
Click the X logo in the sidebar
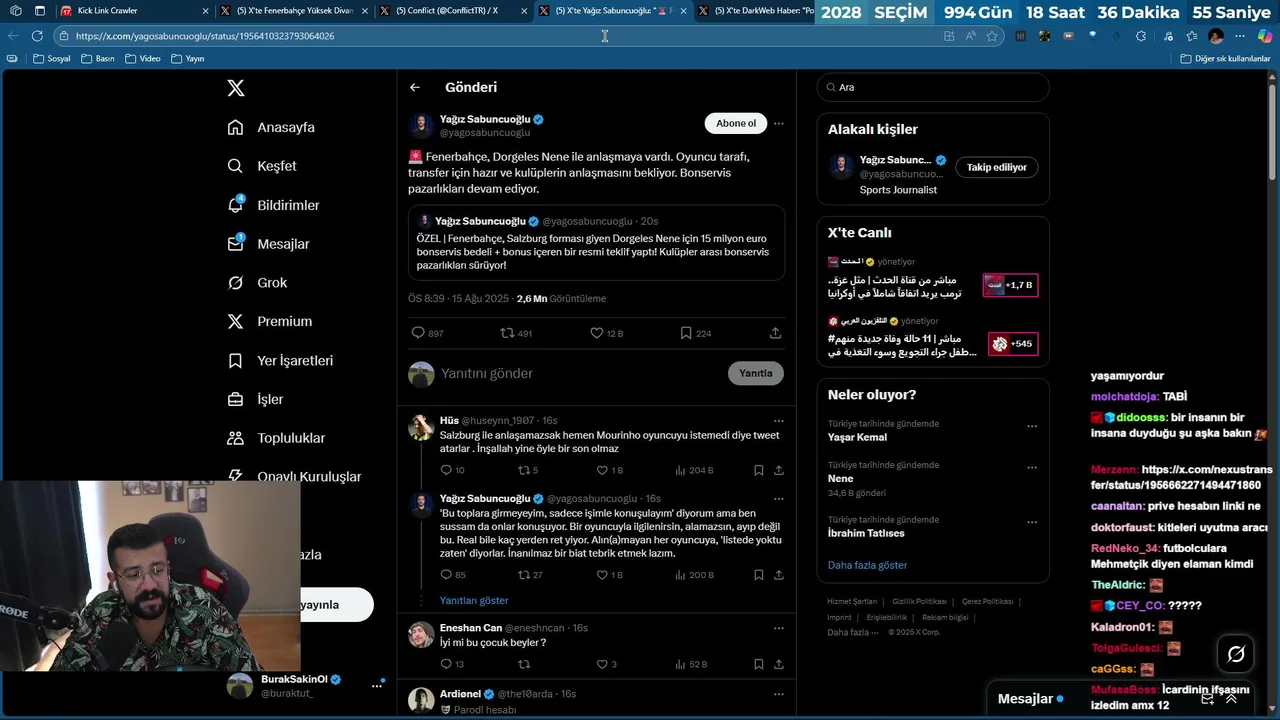236,88
